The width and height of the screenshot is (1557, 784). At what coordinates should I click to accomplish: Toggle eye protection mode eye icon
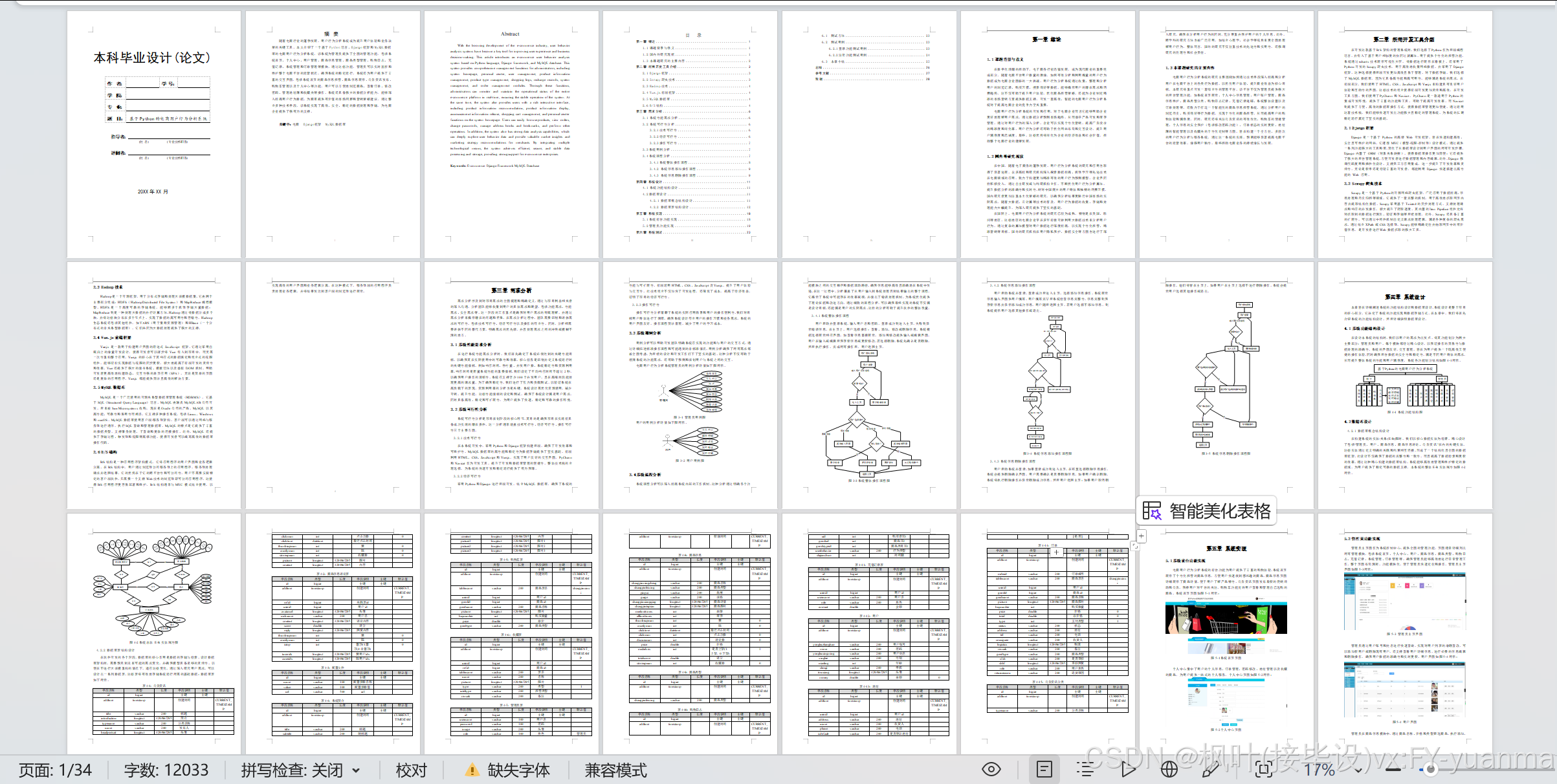pos(991,769)
